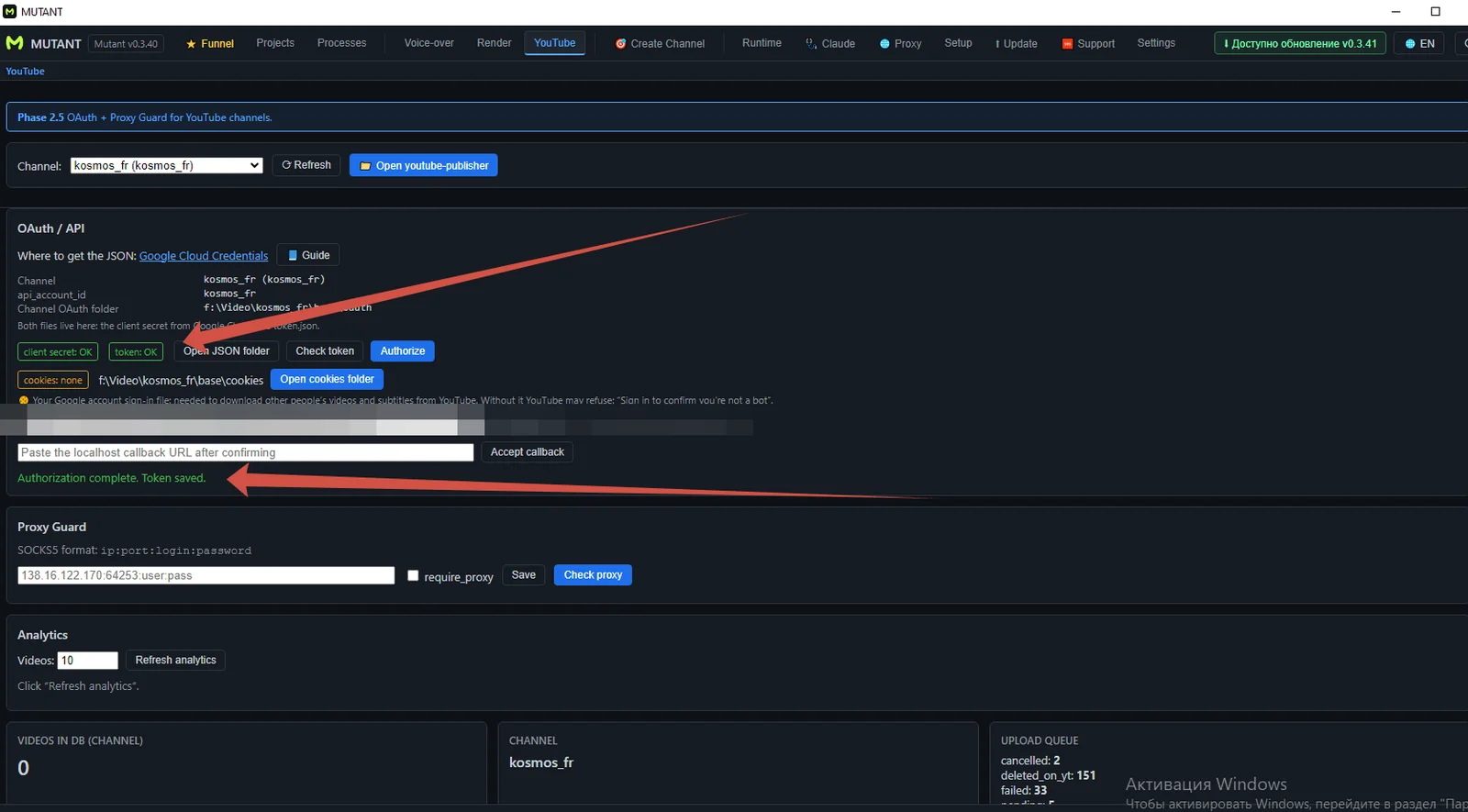This screenshot has height=812, width=1468.
Task: Click the f:\Video\kosmos_fr\base\cookies path text
Action: click(x=181, y=381)
